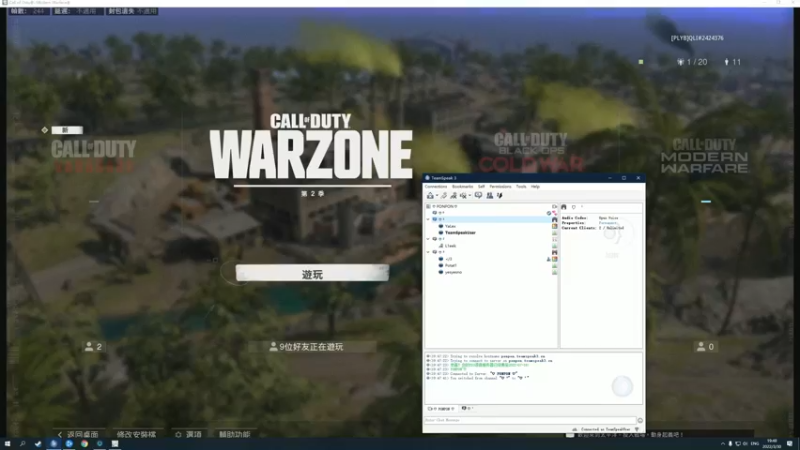Open 輔助功能 accessibility button
800x450 pixels.
(x=235, y=434)
